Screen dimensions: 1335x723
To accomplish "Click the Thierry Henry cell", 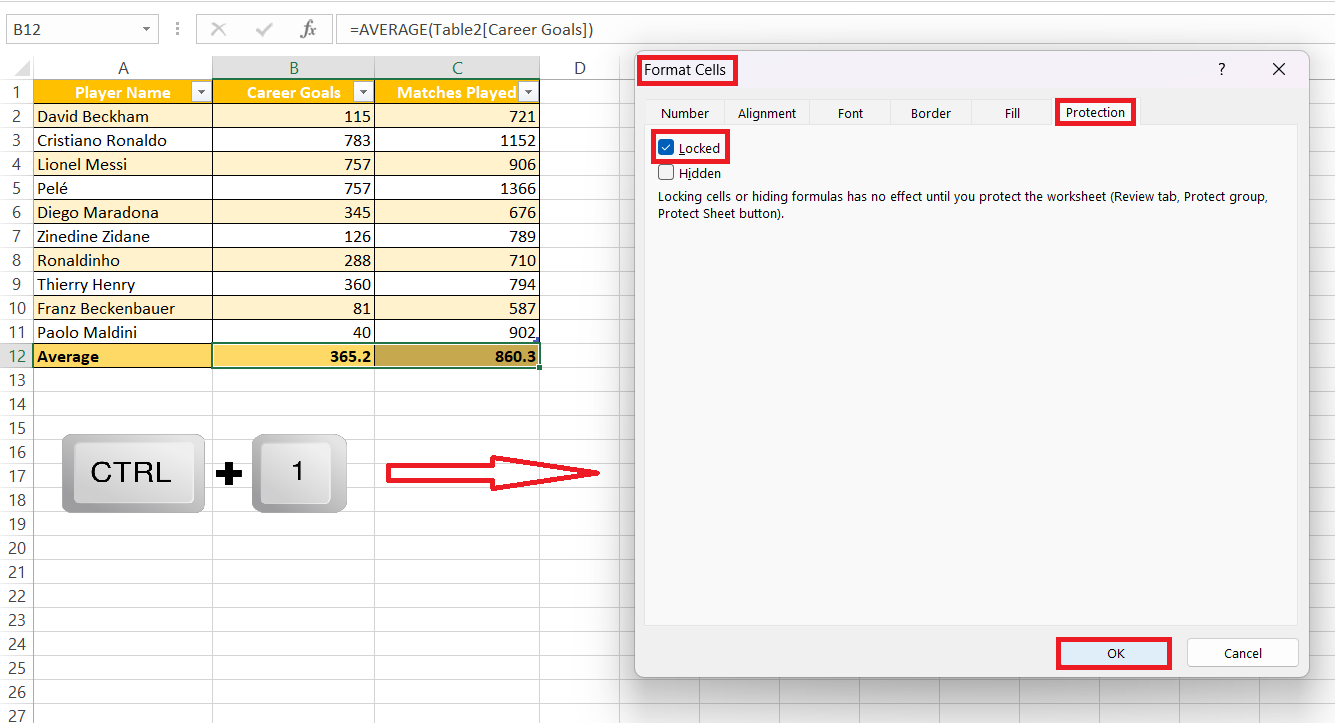I will (123, 284).
